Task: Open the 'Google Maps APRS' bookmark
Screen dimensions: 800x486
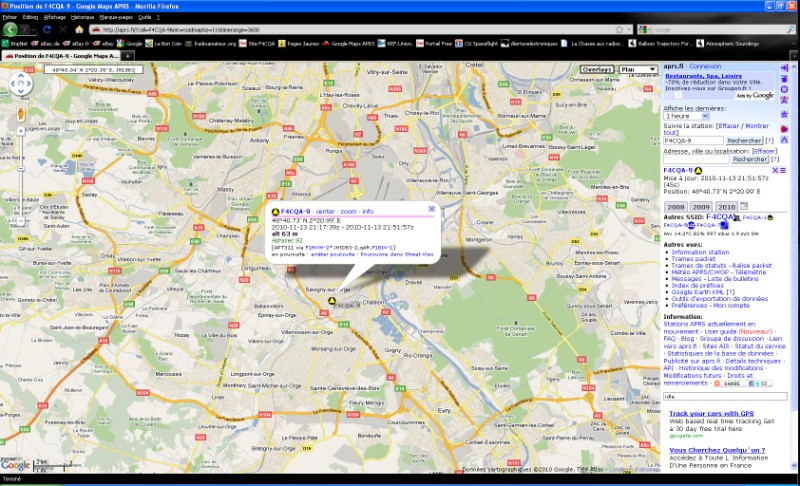Action: click(x=348, y=44)
